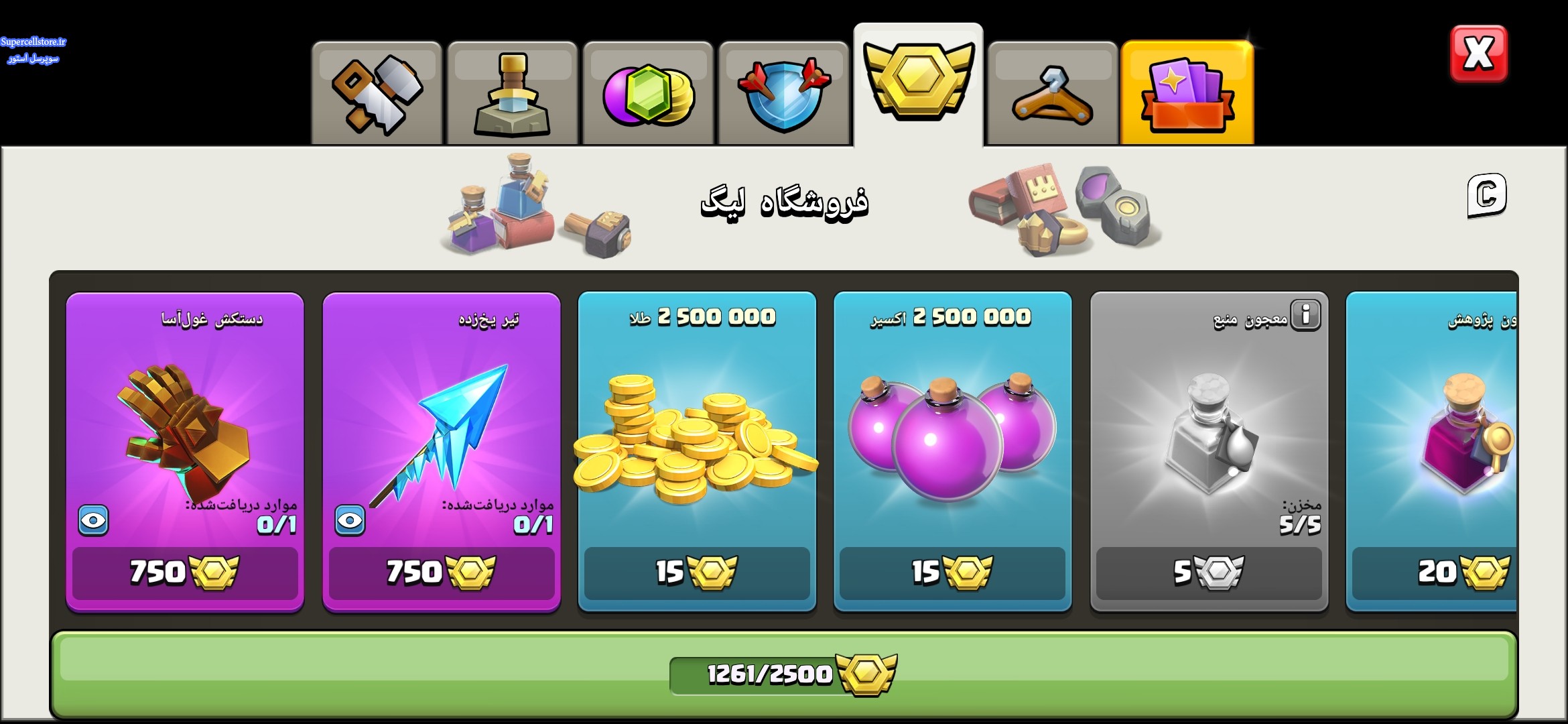Click the C currency icon top right
Viewport: 1568px width, 724px height.
1487,196
